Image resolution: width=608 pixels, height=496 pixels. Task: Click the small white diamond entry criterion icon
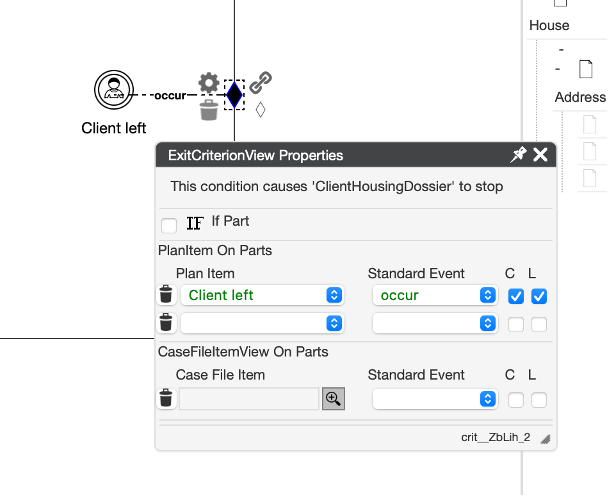[x=260, y=110]
